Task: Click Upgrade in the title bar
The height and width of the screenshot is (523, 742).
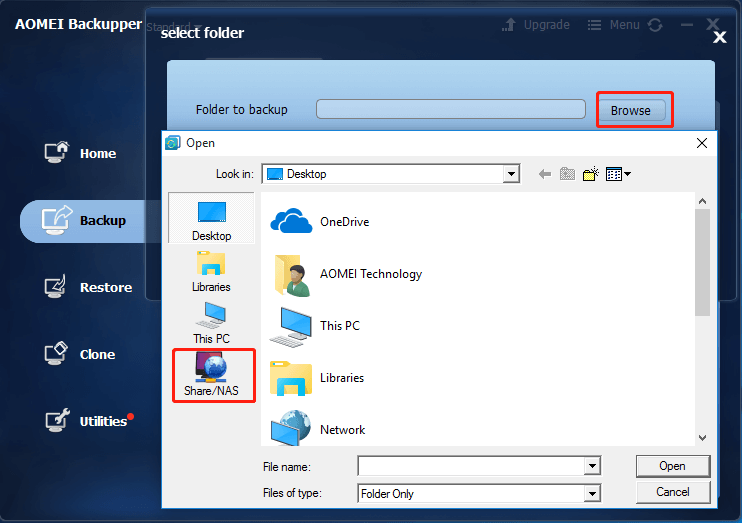Action: (x=536, y=25)
